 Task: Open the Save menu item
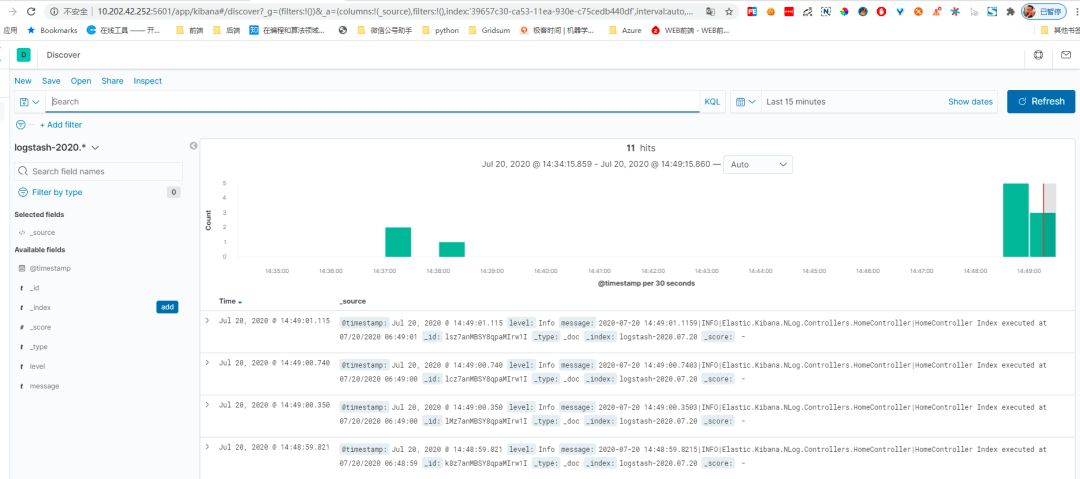pyautogui.click(x=51, y=81)
